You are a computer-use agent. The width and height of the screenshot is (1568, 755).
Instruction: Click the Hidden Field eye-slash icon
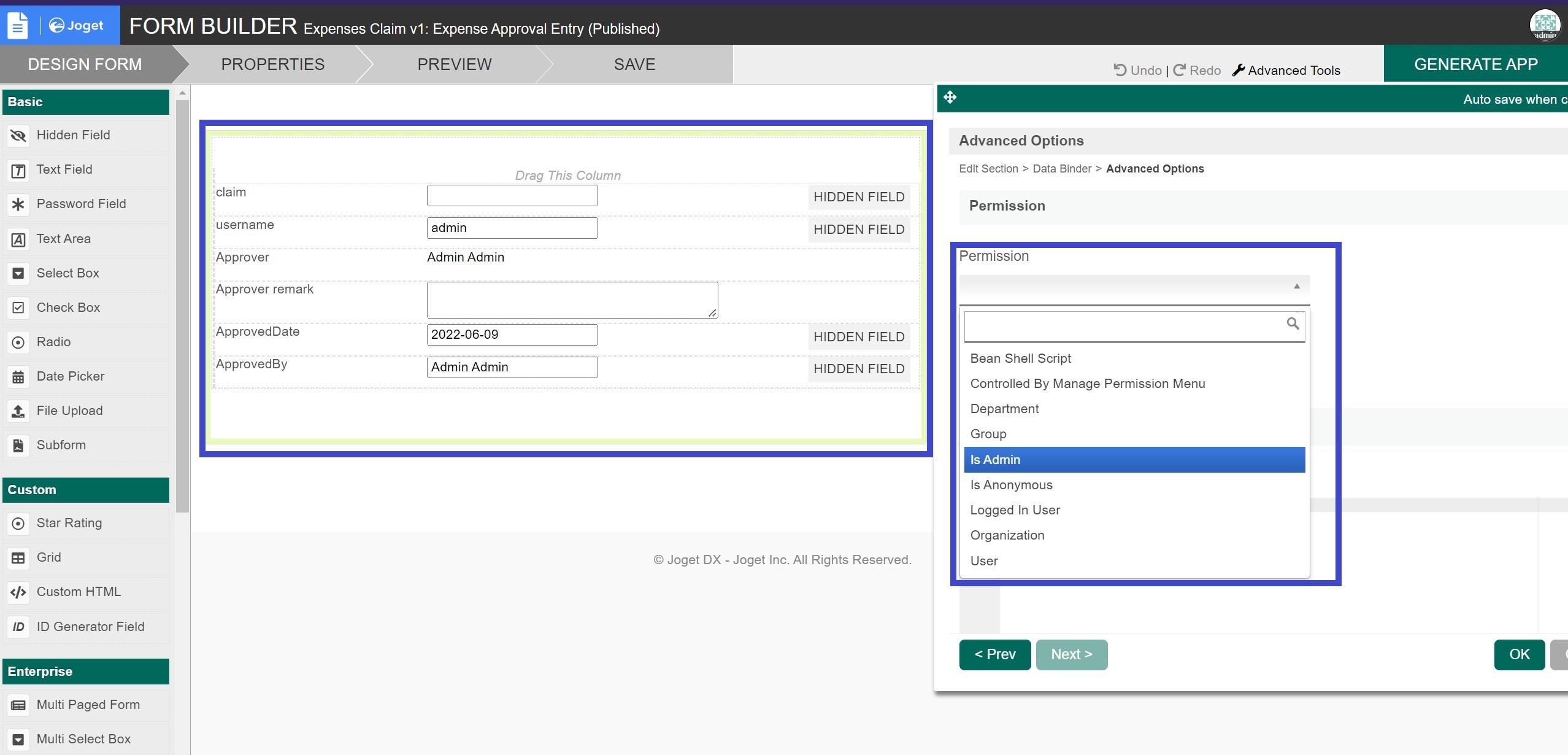(18, 136)
